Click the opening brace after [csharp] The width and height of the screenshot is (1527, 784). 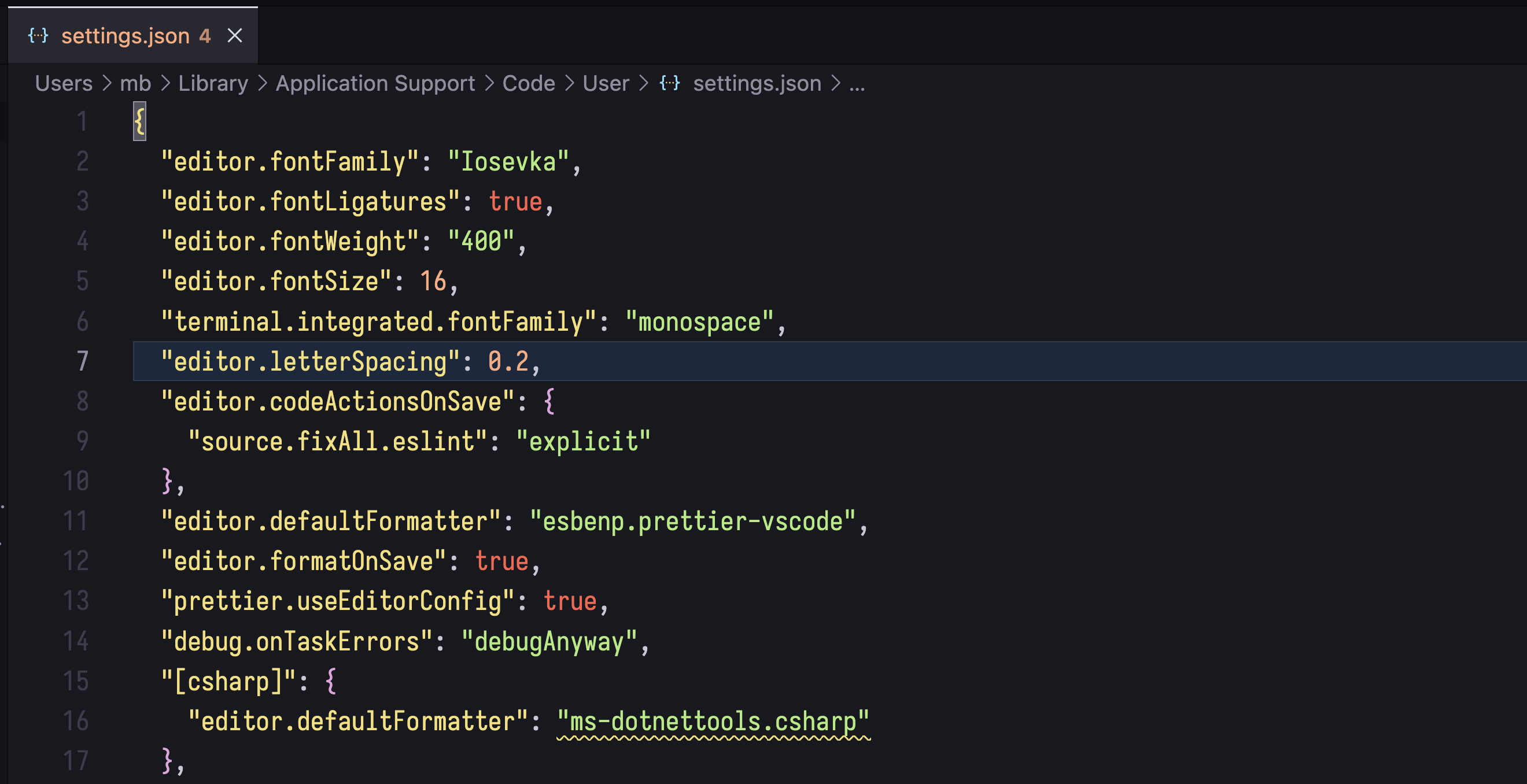pos(331,681)
